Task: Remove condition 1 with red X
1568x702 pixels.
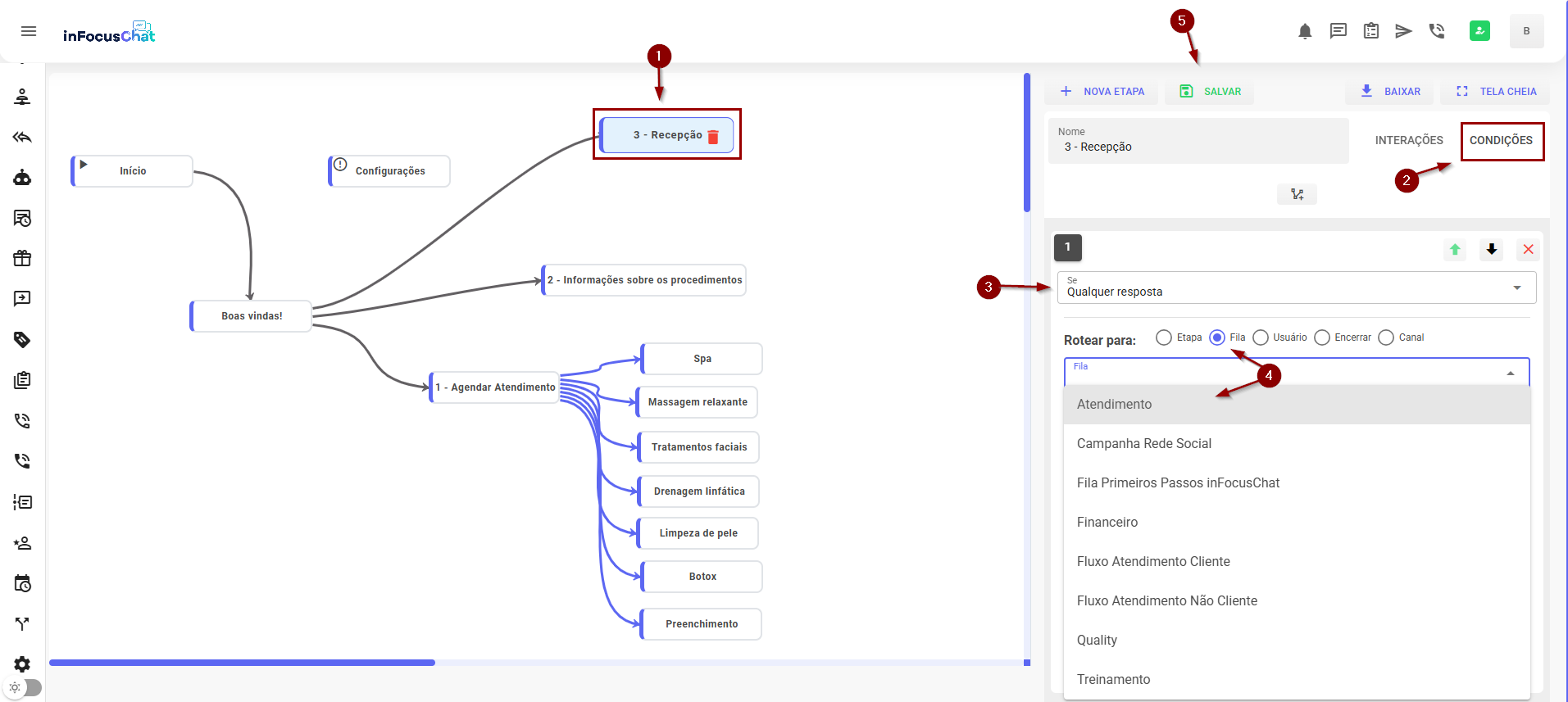Action: click(1528, 250)
